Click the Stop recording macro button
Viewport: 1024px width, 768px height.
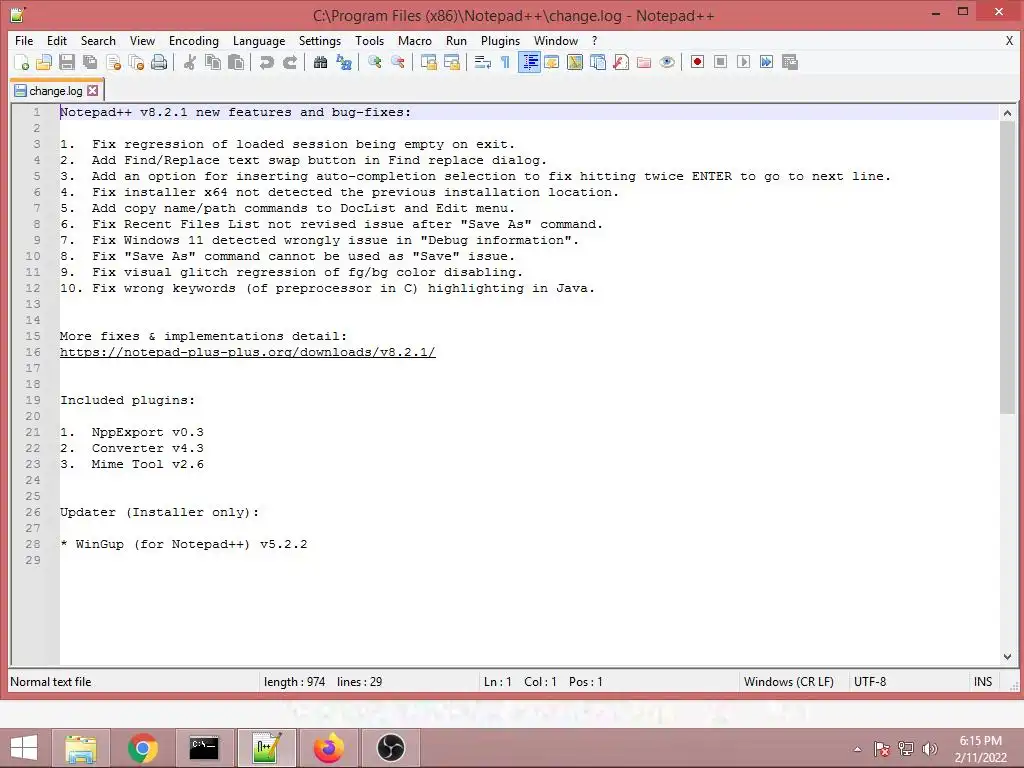[720, 62]
